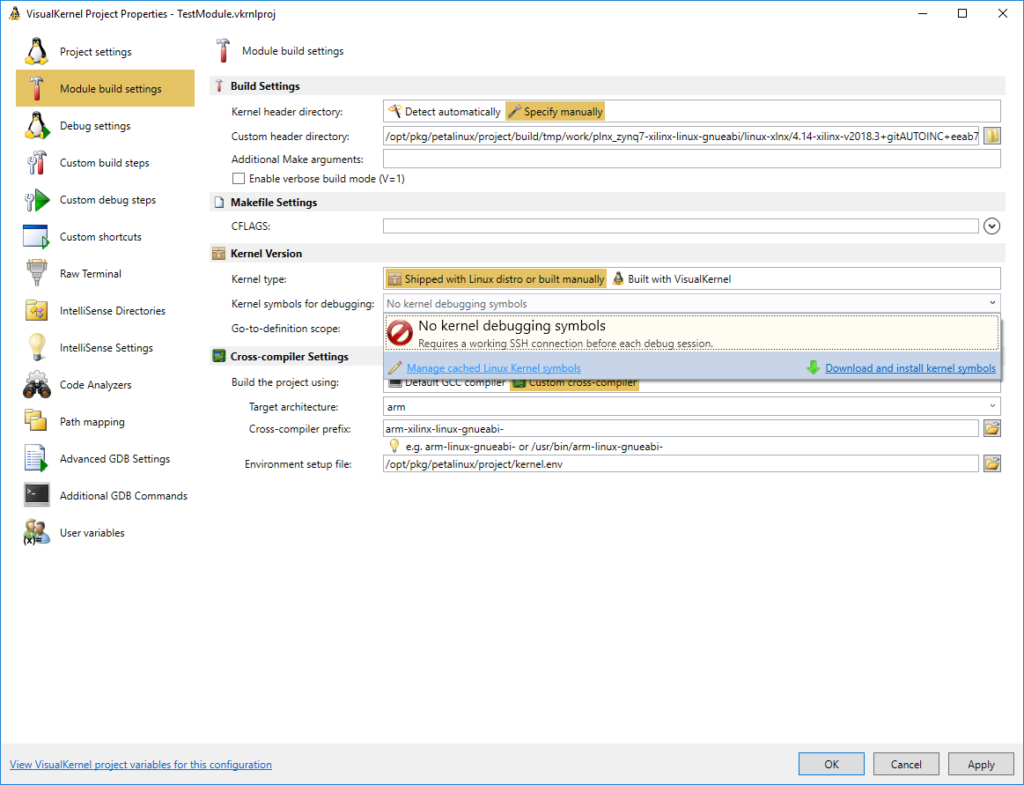Open Code Analyzers page with binoculars icon
This screenshot has height=785, width=1024.
coord(95,385)
